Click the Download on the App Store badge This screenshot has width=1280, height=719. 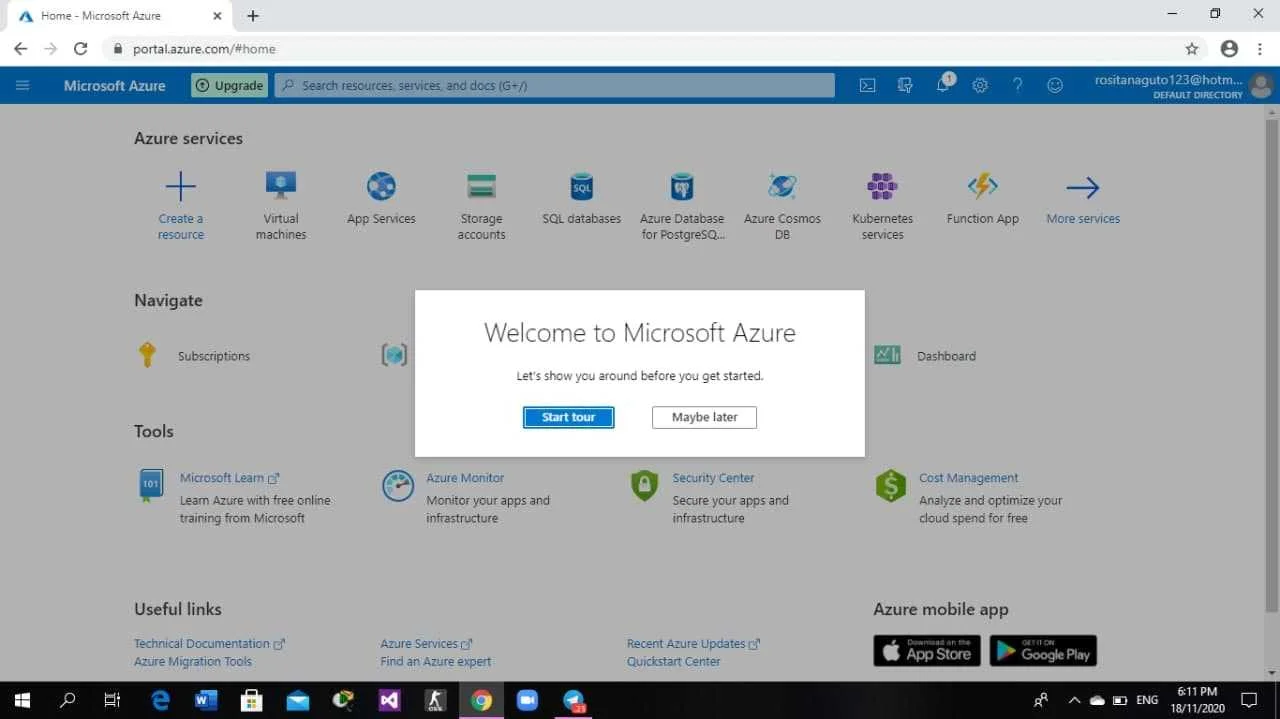pos(927,651)
